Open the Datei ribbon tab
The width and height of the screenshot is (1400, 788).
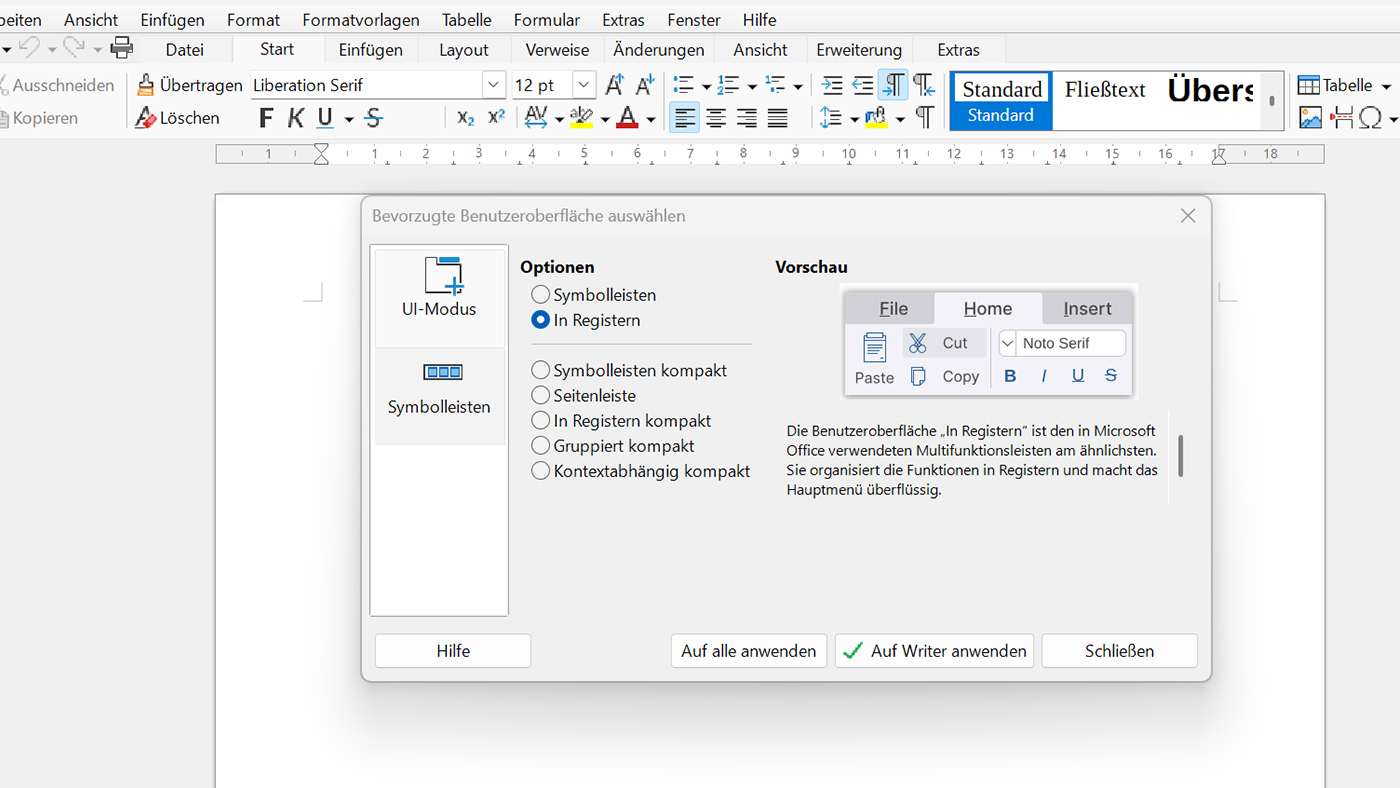point(185,49)
